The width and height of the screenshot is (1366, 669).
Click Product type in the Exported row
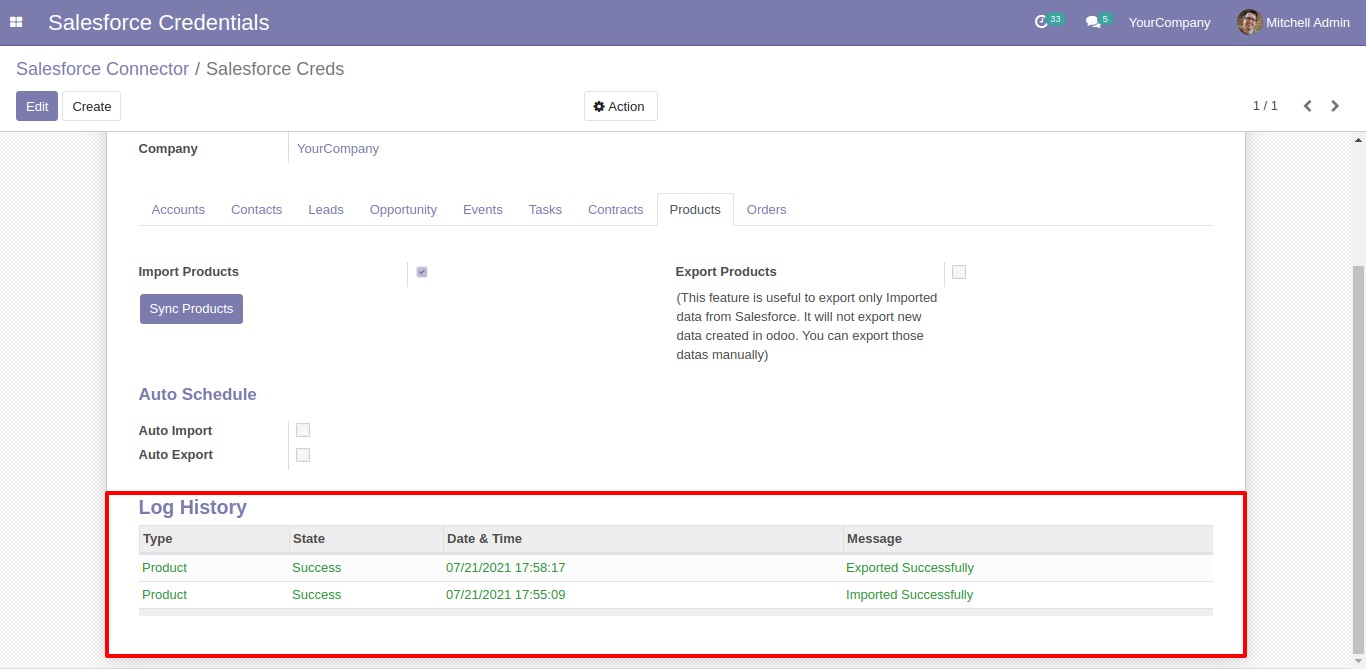[x=164, y=568]
